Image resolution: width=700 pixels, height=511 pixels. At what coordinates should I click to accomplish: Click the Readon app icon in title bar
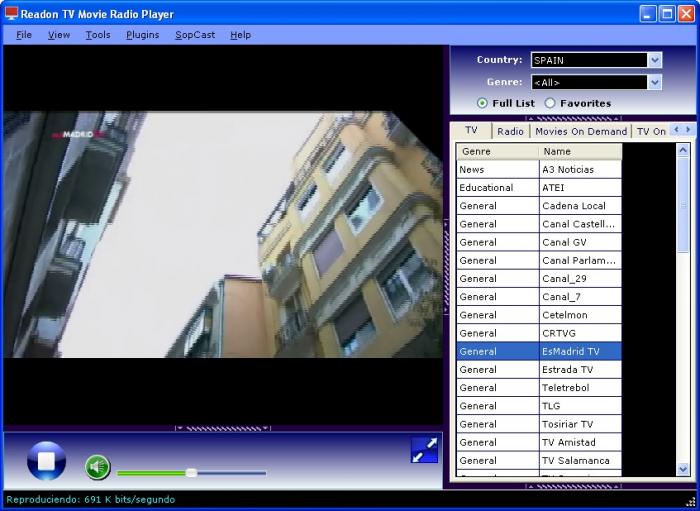point(11,14)
